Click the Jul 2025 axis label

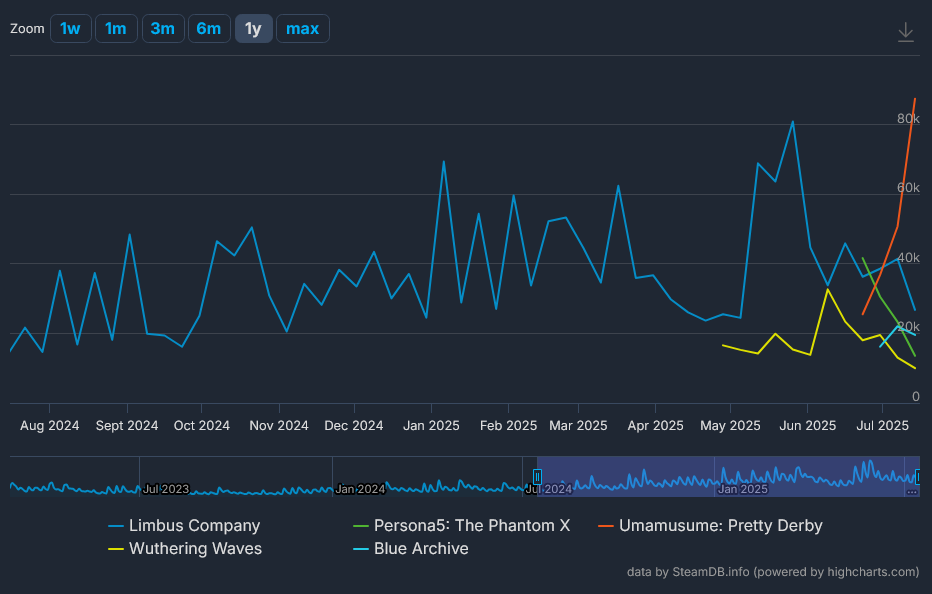[883, 426]
